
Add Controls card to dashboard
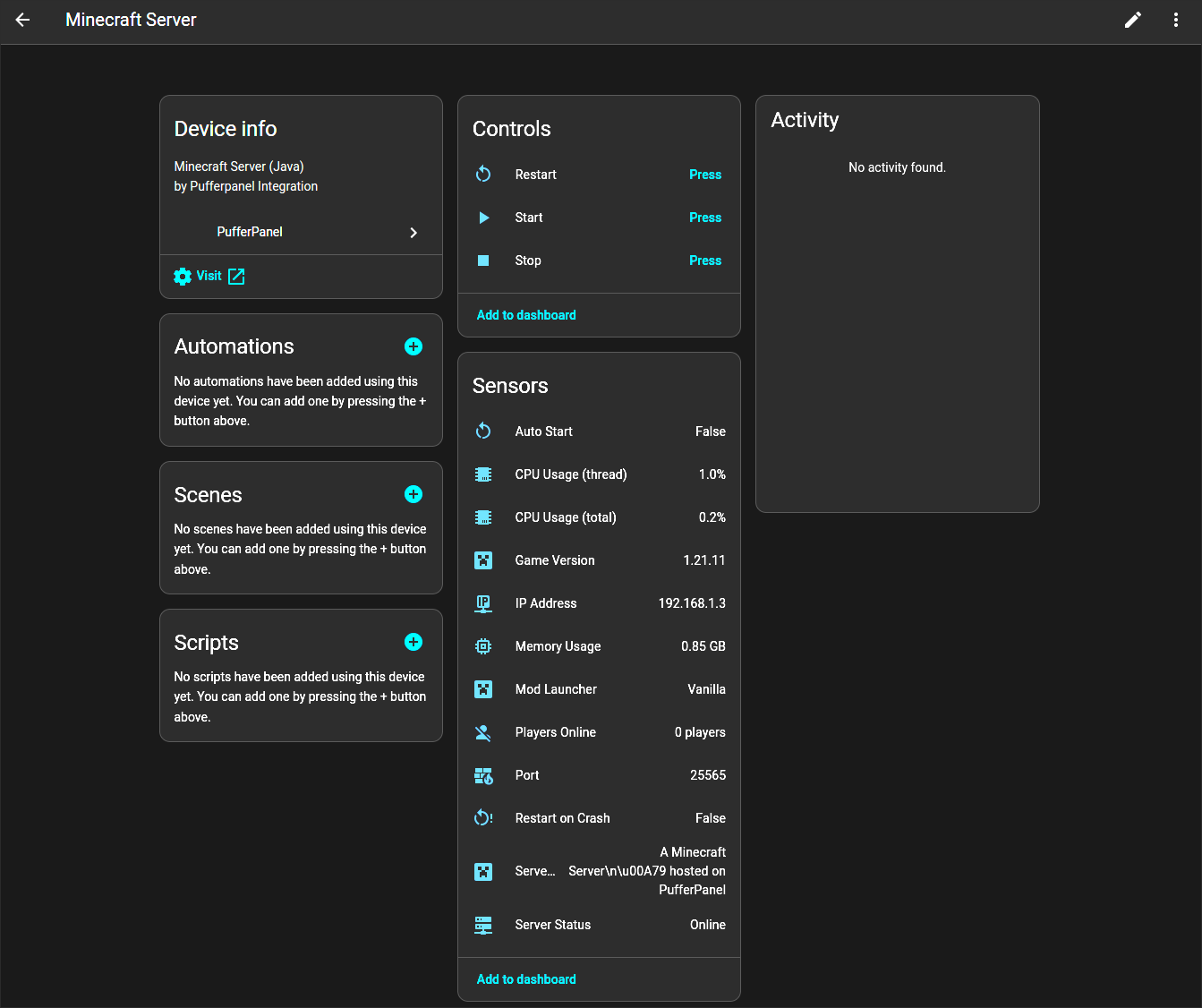(526, 315)
